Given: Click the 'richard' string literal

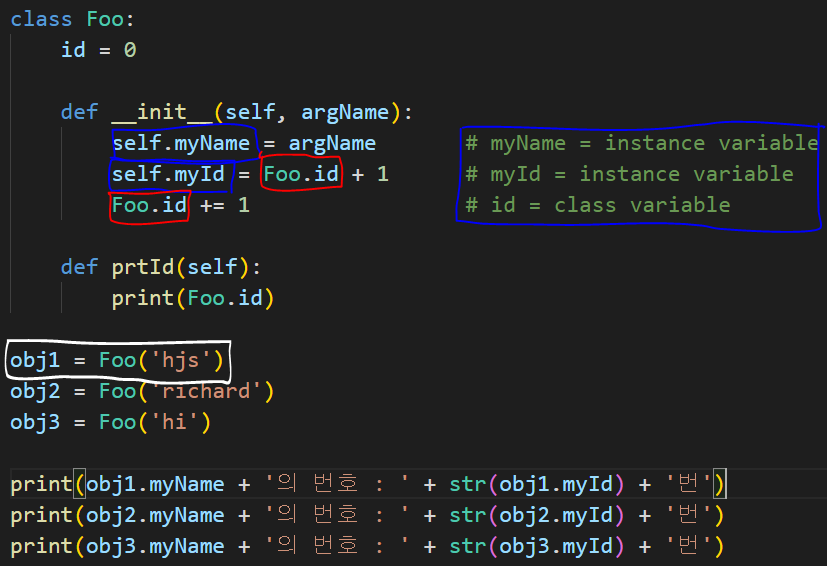Looking at the screenshot, I should (206, 391).
